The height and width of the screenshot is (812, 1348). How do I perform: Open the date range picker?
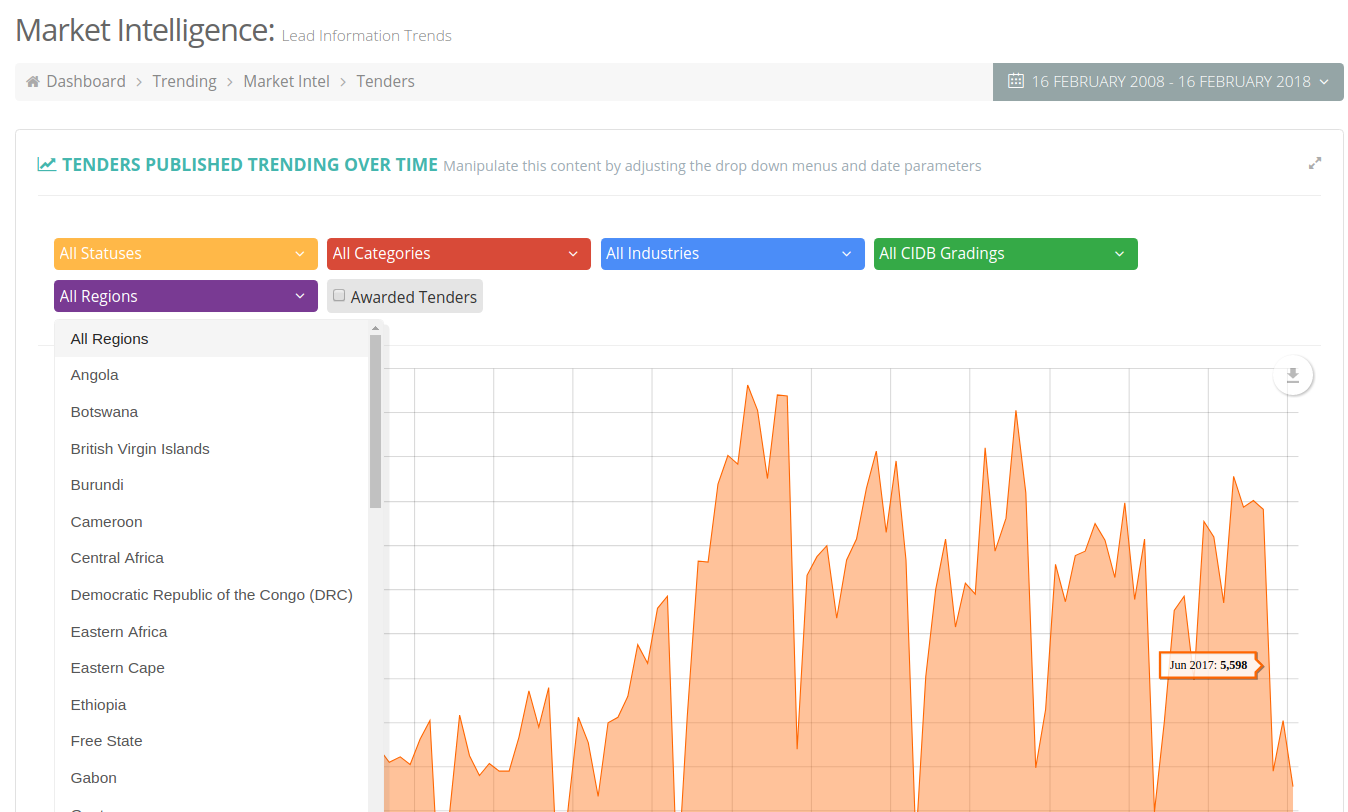pos(1168,82)
